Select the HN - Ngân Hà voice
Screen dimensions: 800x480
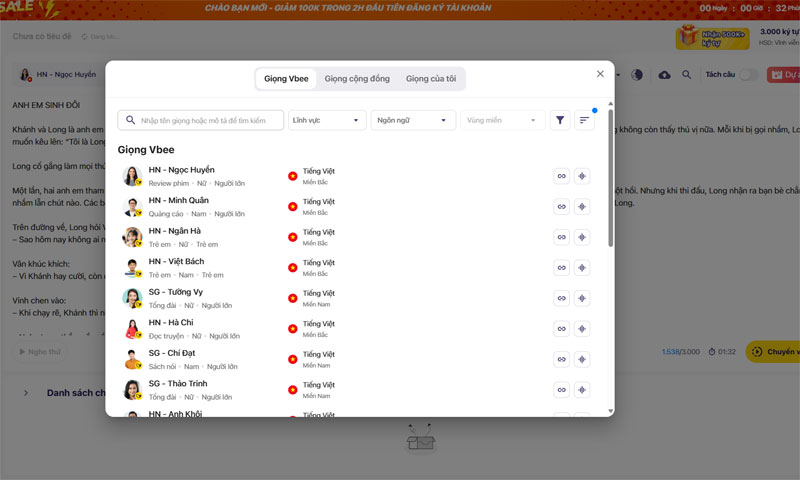pos(181,237)
